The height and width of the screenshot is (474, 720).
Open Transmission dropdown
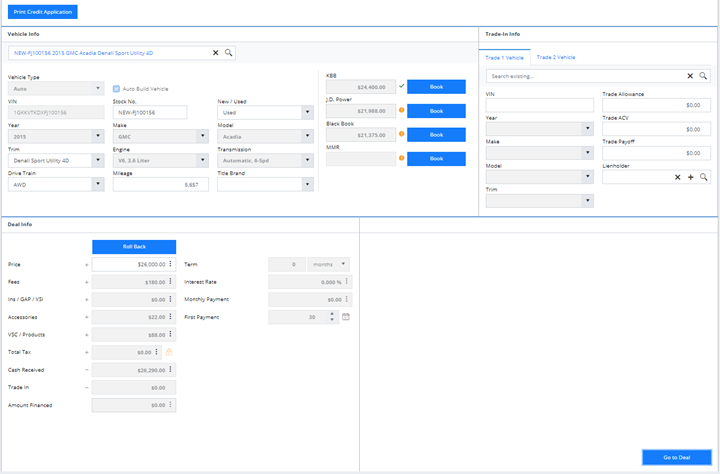pyautogui.click(x=308, y=160)
